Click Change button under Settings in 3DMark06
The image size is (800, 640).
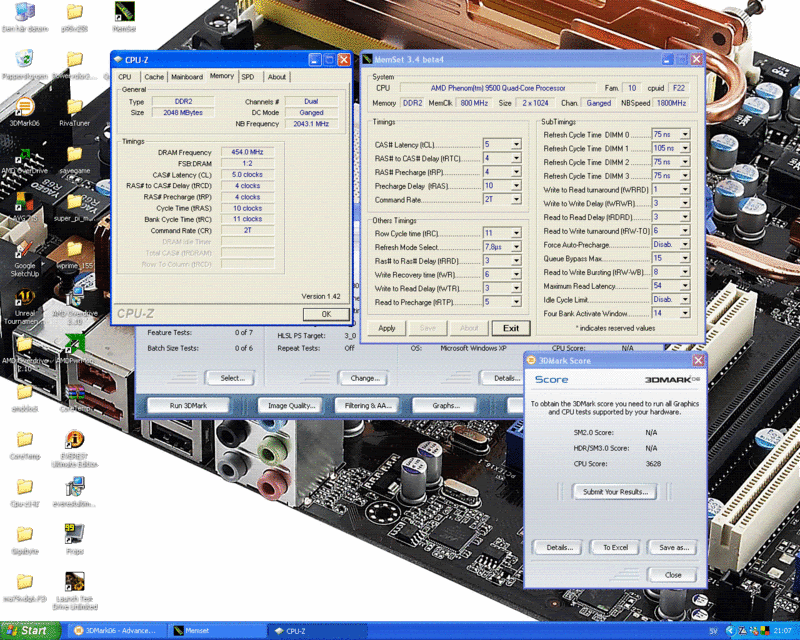[x=365, y=378]
